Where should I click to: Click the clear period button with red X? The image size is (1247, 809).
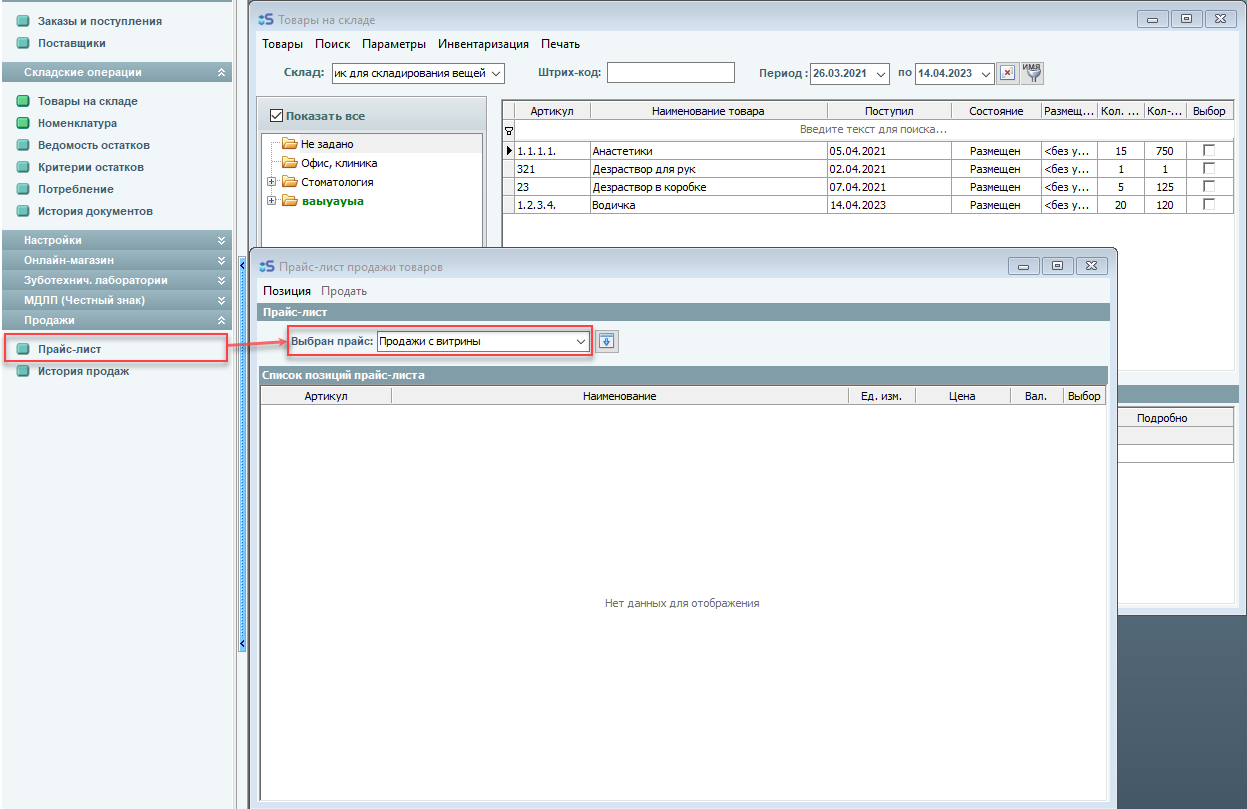click(x=1008, y=73)
